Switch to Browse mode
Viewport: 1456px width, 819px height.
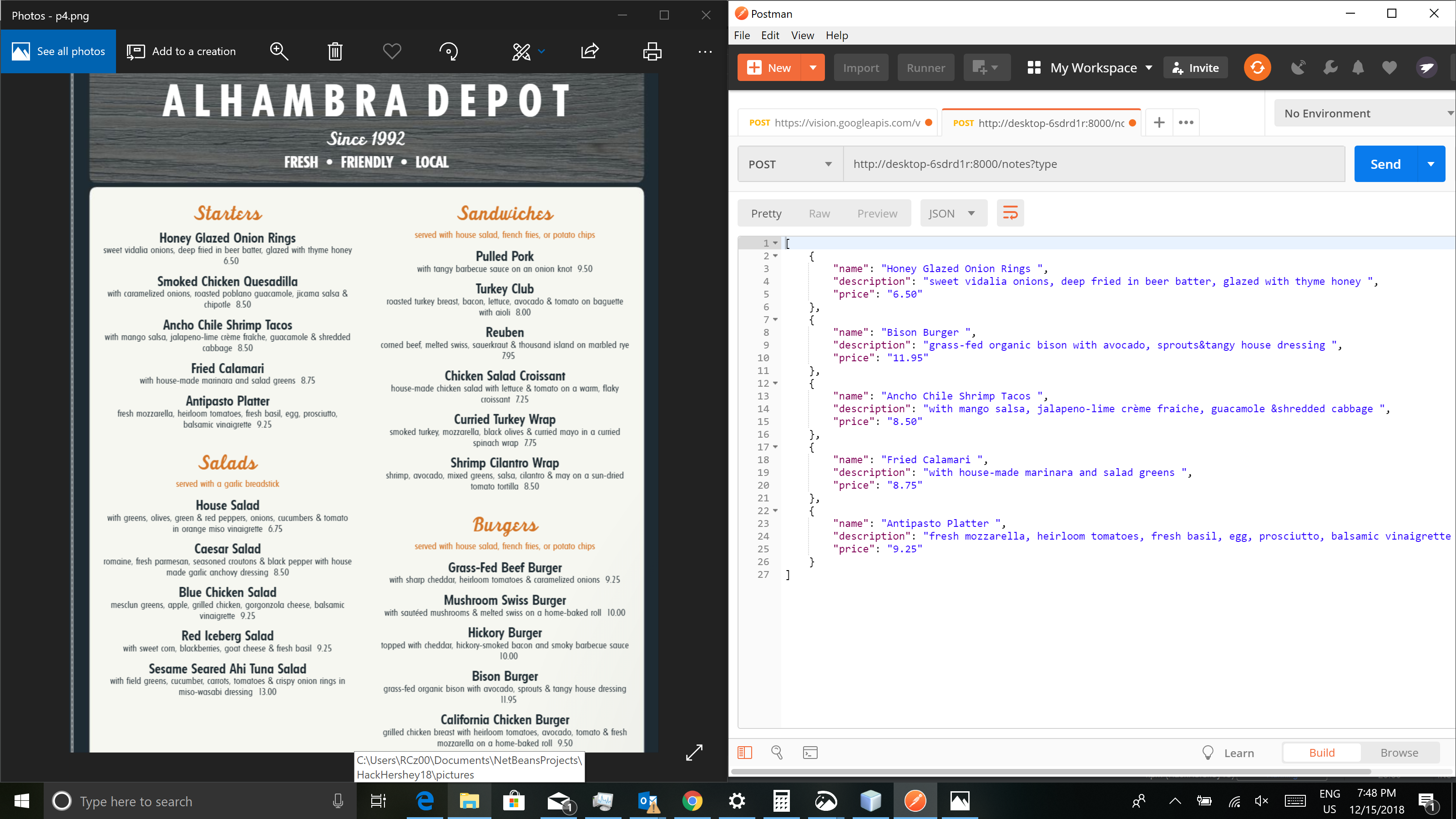point(1399,752)
